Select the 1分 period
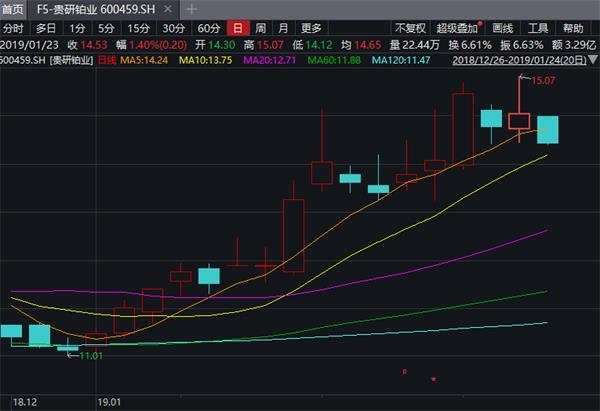Viewport: 600px width, 411px height. click(77, 28)
